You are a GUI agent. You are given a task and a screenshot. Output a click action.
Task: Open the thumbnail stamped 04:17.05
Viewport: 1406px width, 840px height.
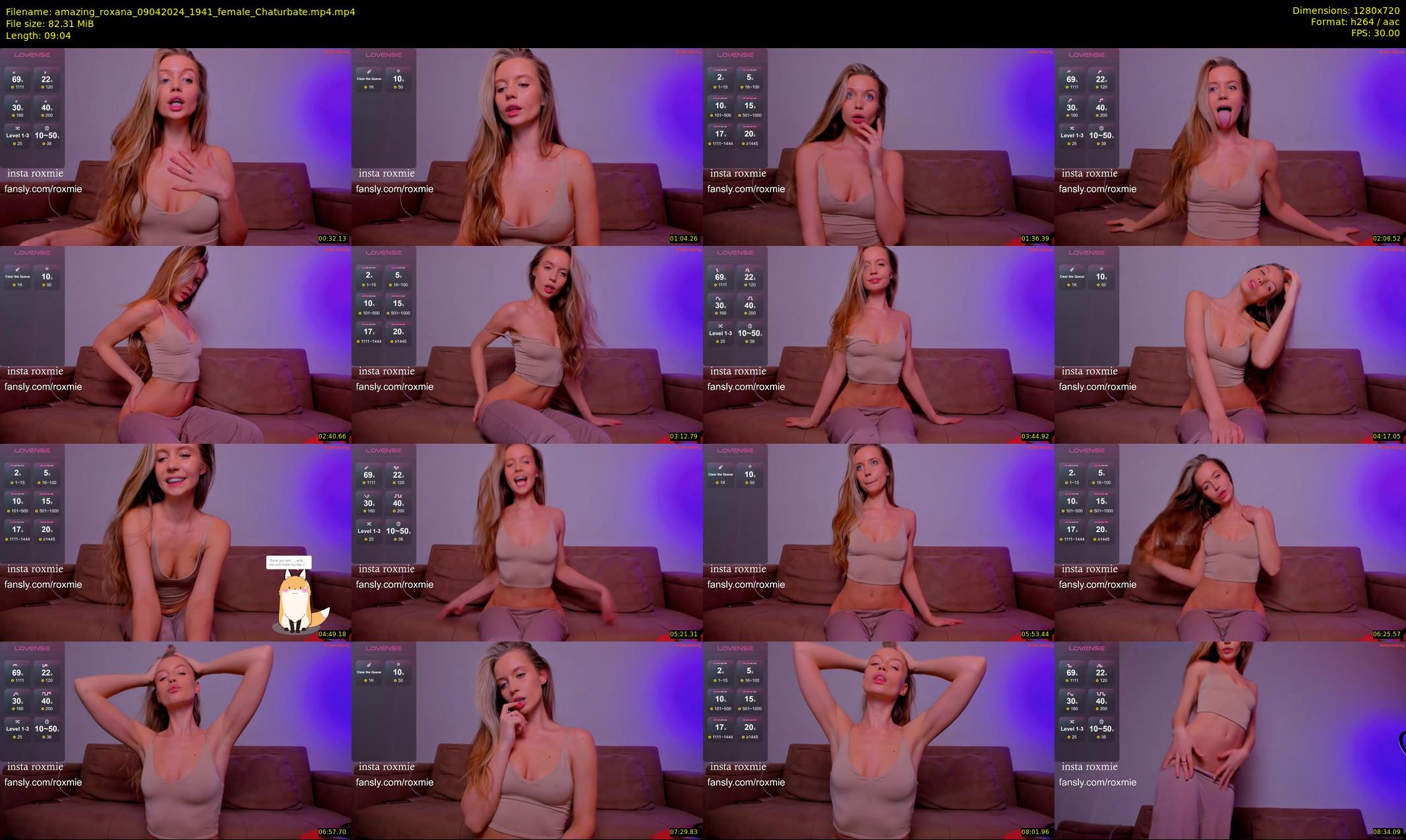point(1230,344)
